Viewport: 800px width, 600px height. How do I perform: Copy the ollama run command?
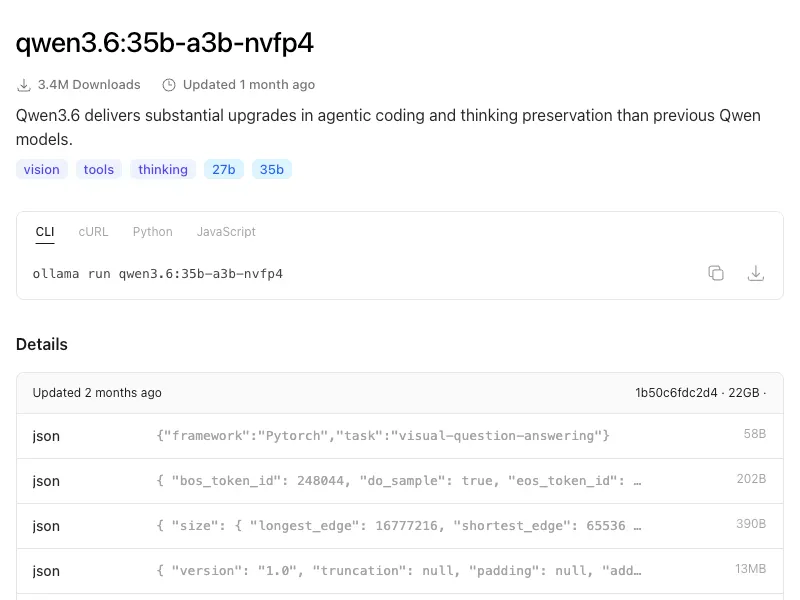click(716, 273)
